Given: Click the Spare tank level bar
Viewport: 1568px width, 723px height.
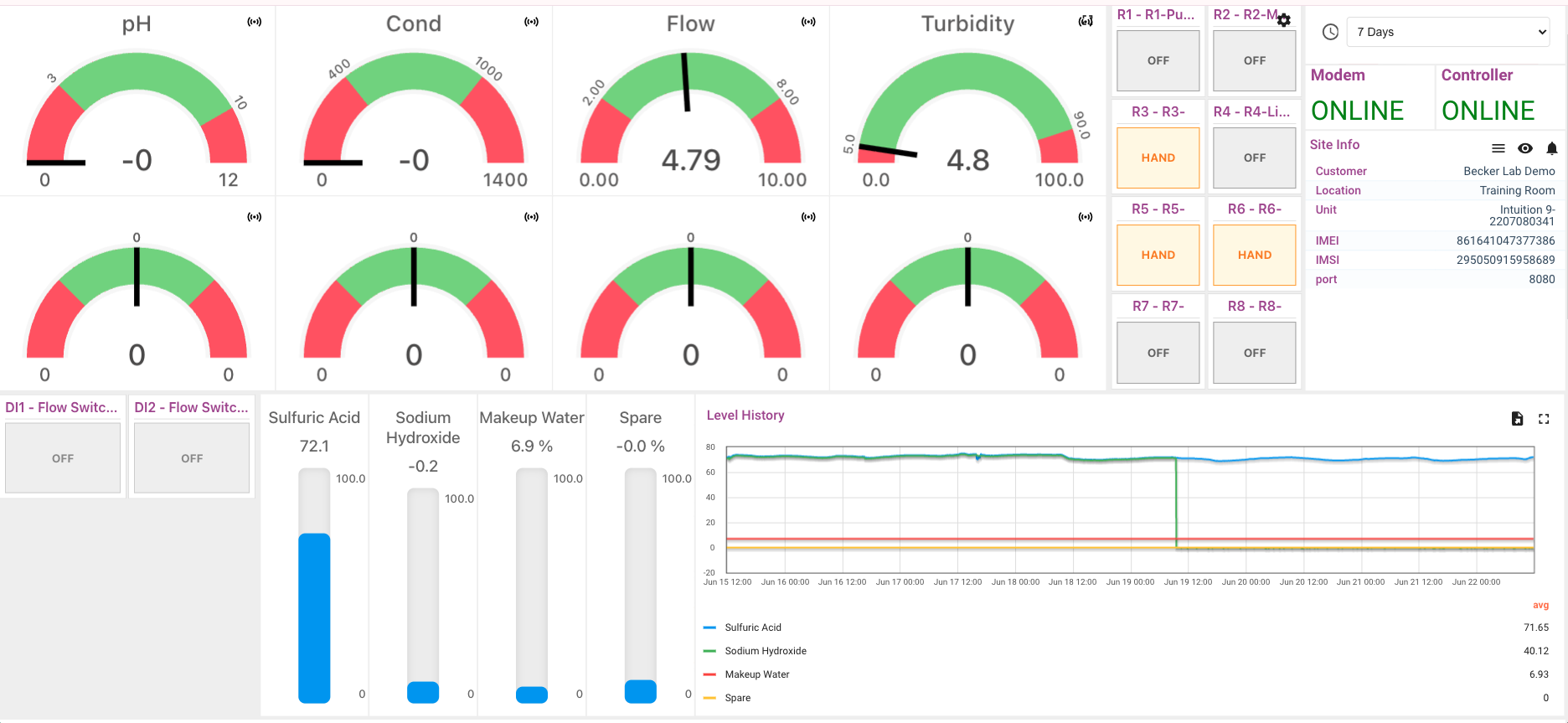Looking at the screenshot, I should coord(641,586).
